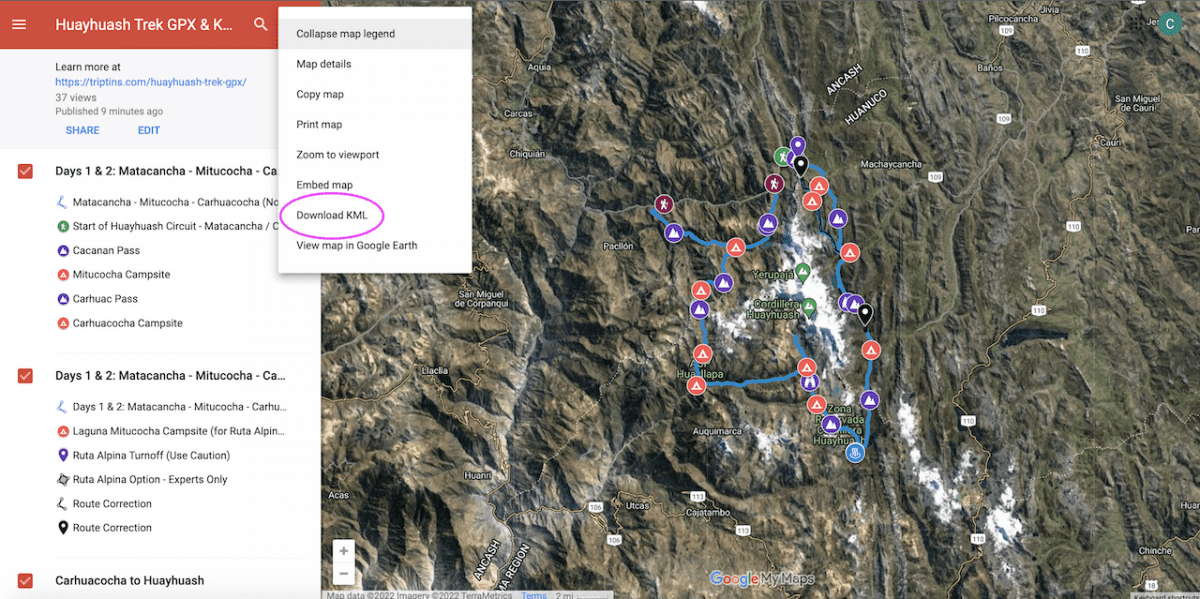Click the search magnifier in the header
This screenshot has width=1200, height=599.
262,24
